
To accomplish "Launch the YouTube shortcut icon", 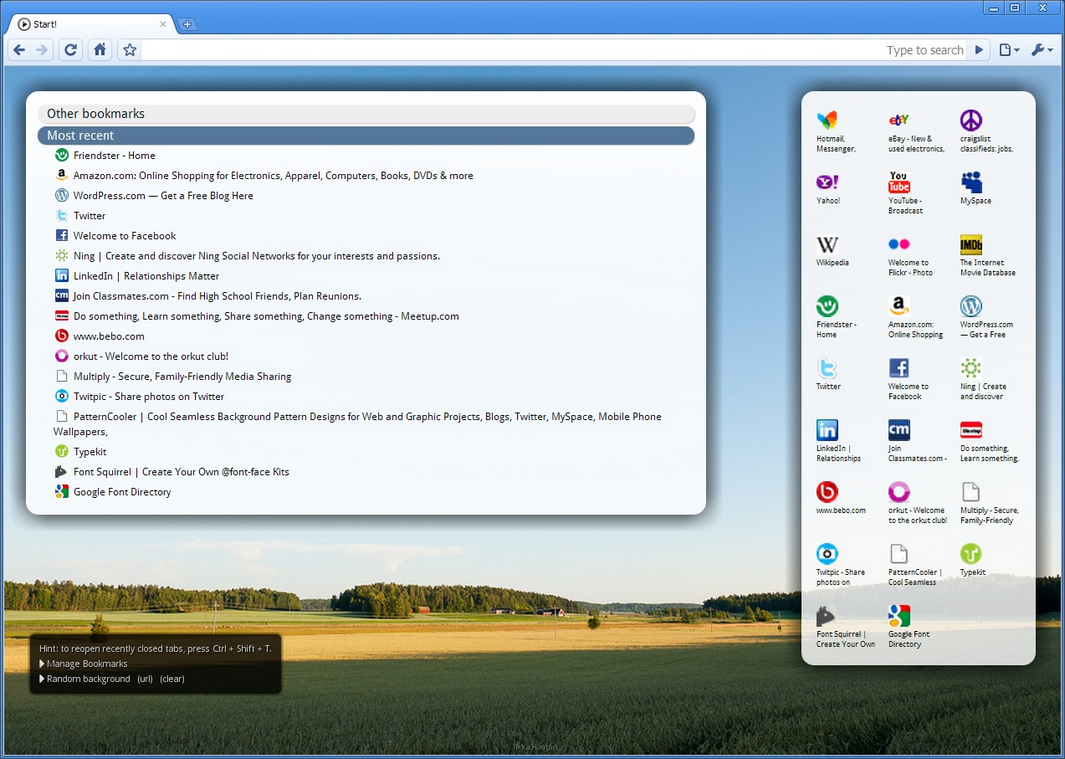I will tap(899, 182).
